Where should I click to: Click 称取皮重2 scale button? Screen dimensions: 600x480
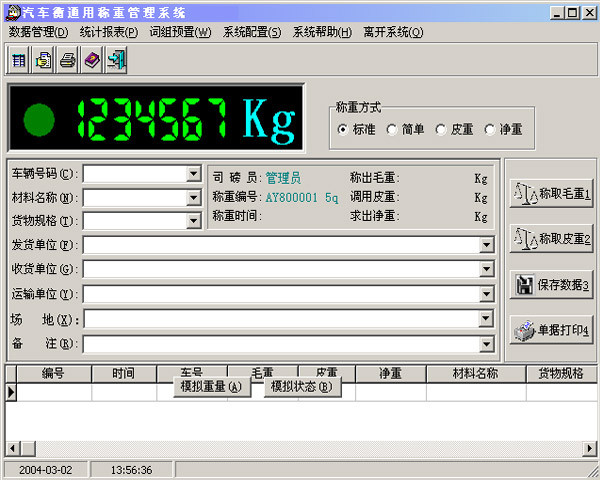551,239
